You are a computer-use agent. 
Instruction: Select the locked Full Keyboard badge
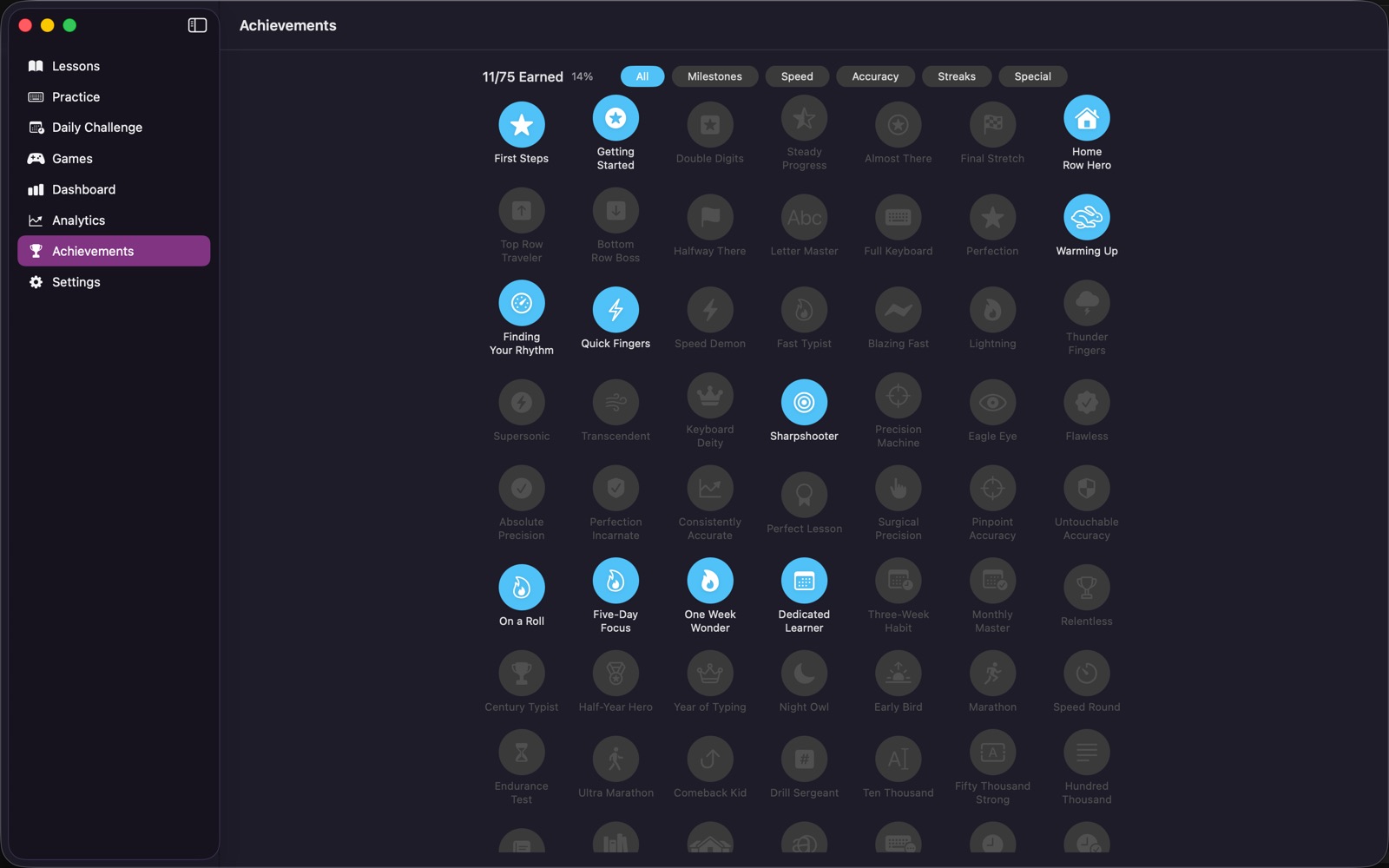898,217
